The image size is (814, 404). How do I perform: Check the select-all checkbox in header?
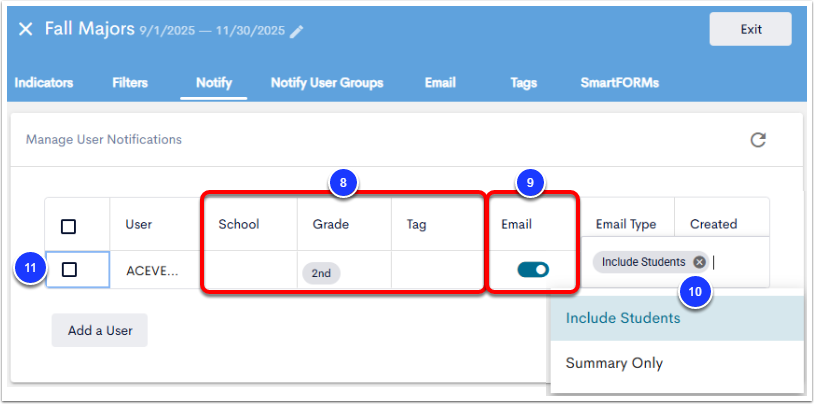click(69, 226)
